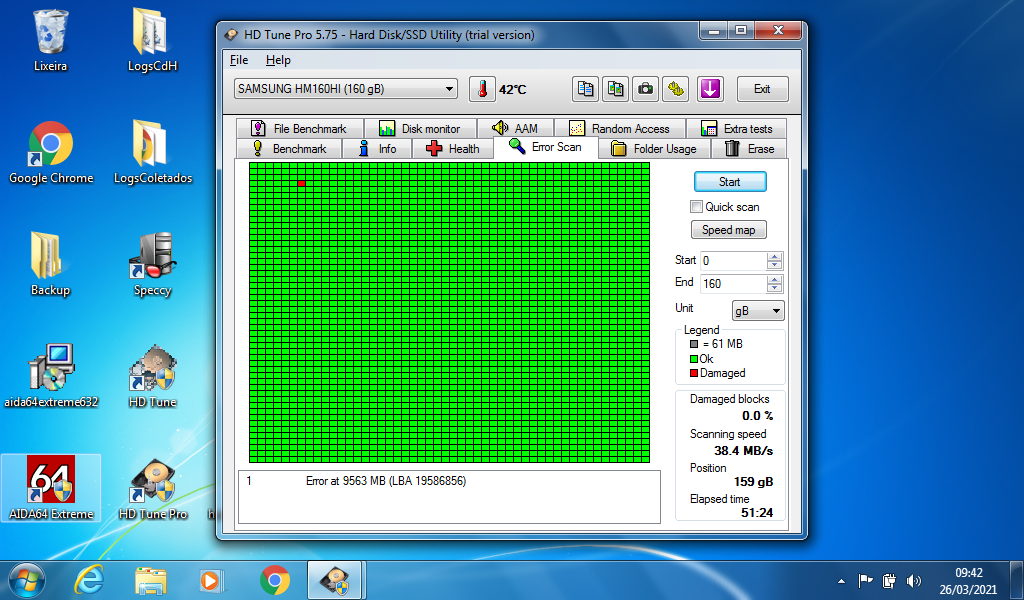Click the red Damaged legend swatch
Viewport: 1024px width, 600px height.
click(694, 373)
